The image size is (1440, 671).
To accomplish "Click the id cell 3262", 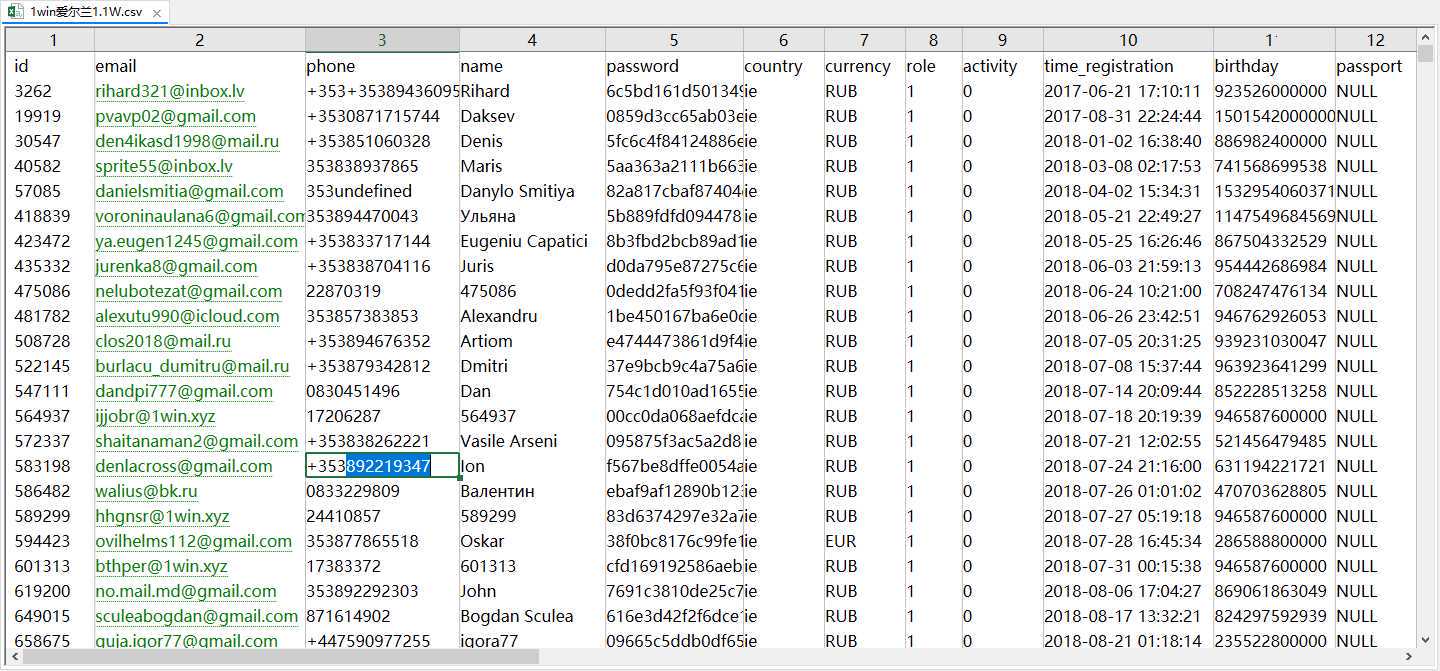I will 52,91.
